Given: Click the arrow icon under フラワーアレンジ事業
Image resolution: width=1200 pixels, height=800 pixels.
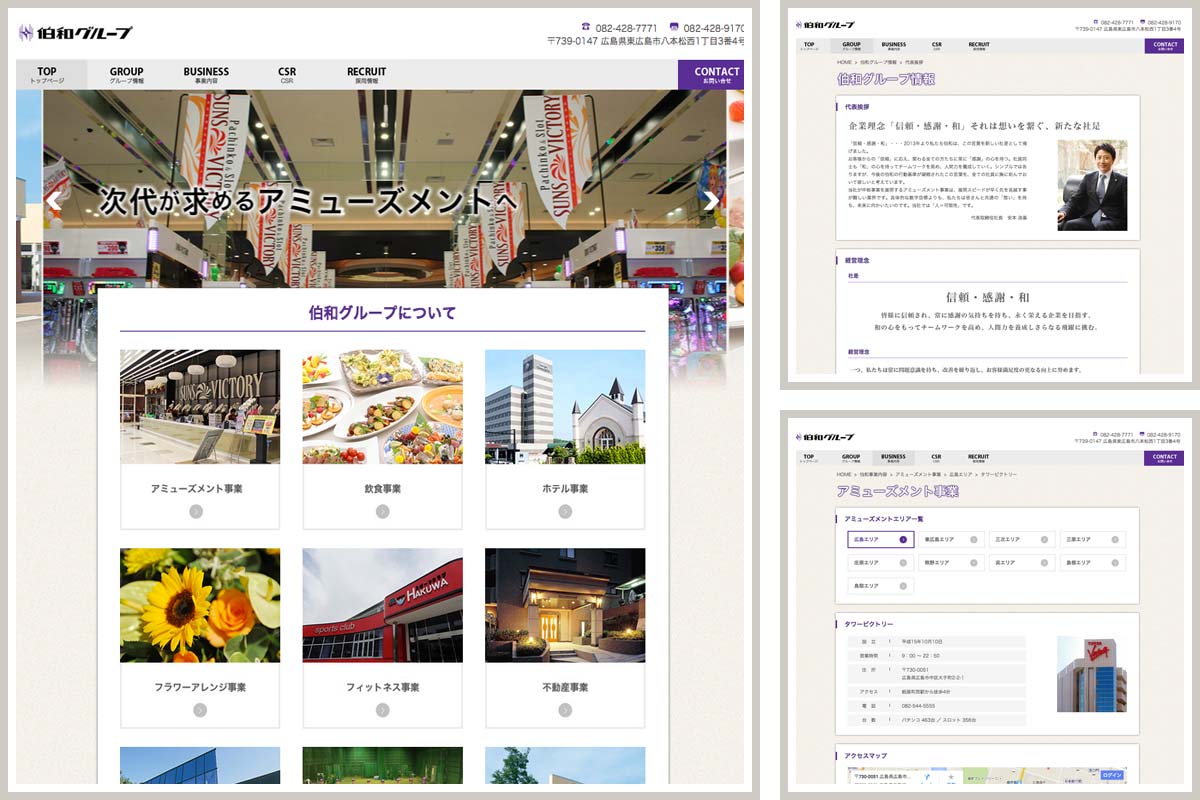Looking at the screenshot, I should pos(200,710).
